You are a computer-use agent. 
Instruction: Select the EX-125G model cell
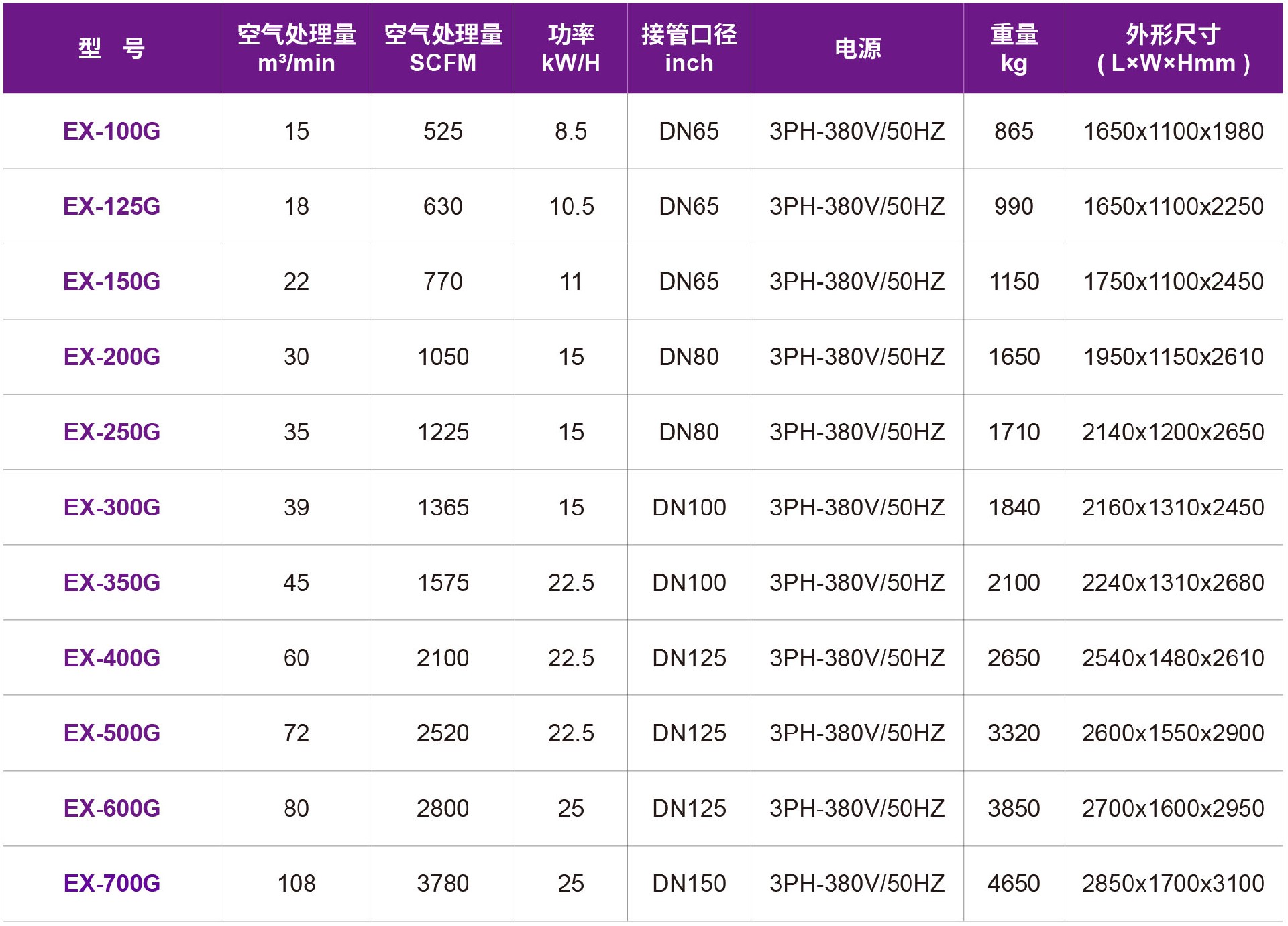pos(112,206)
